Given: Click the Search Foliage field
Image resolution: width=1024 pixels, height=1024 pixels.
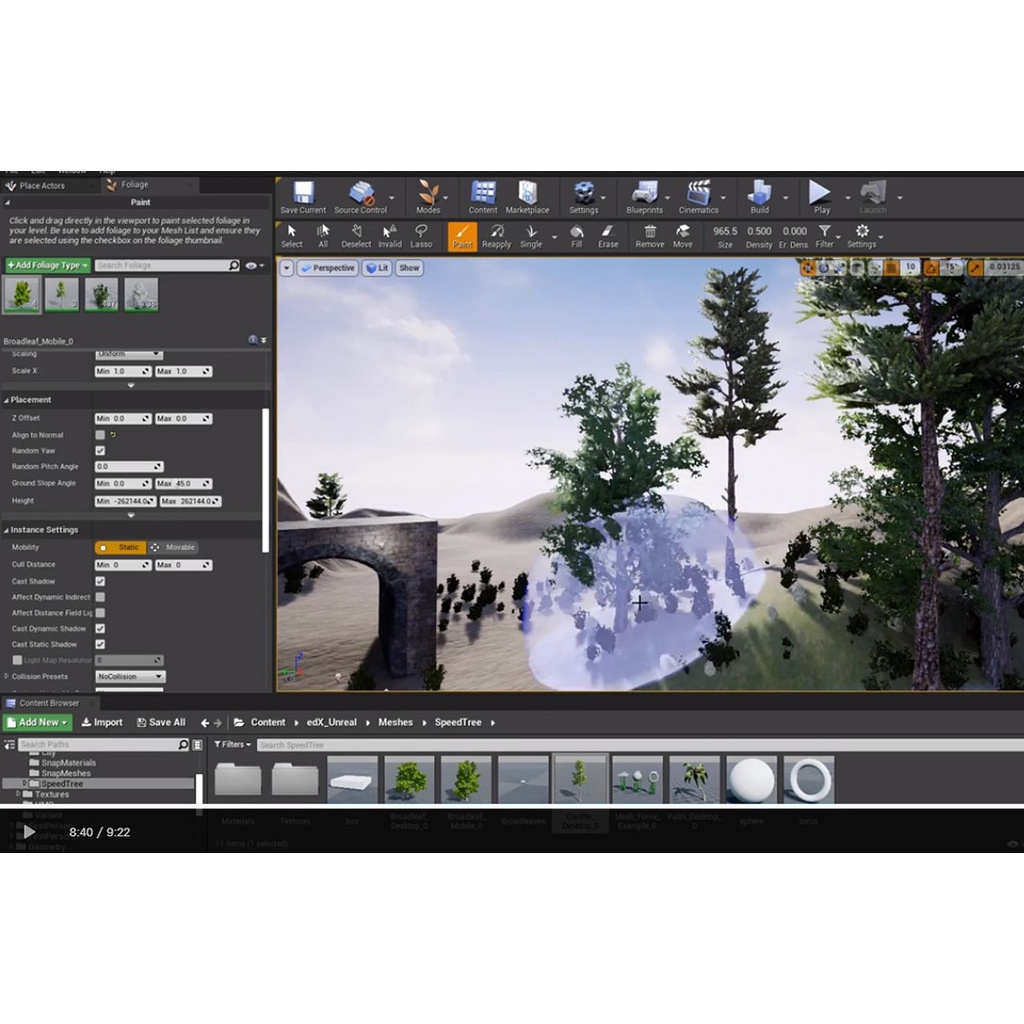Looking at the screenshot, I should tap(168, 265).
